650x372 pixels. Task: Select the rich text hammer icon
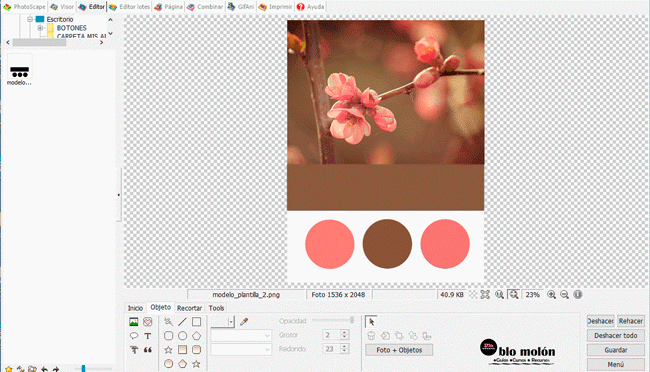[133, 350]
